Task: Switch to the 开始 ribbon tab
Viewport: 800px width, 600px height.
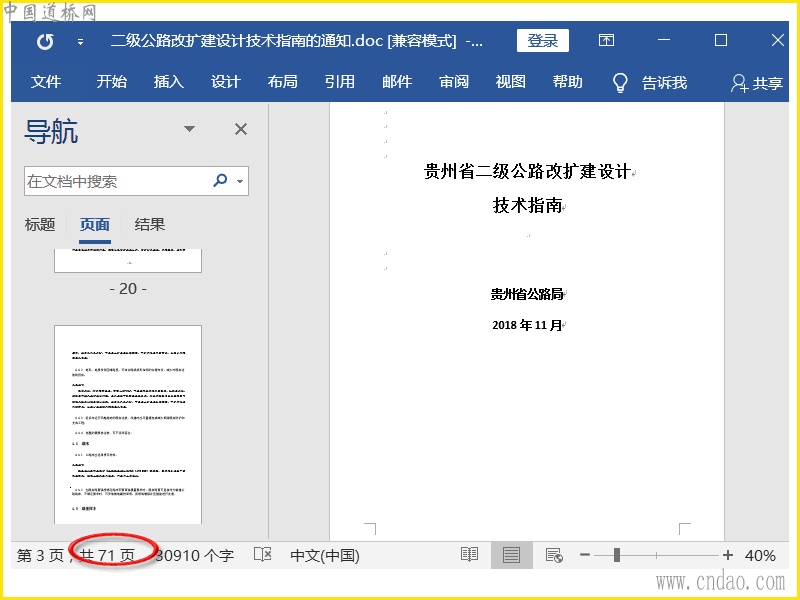Action: coord(112,82)
